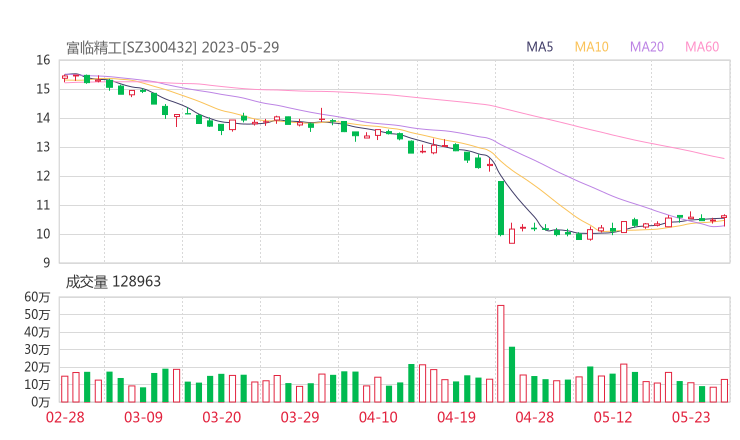Click the price axis label 9
Screen dimensions: 740x440
[46, 263]
